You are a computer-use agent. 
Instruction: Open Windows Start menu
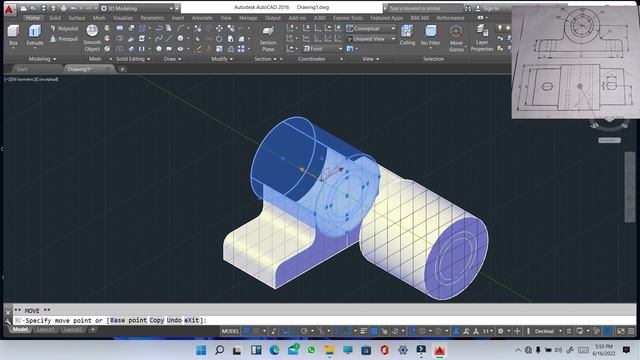pos(201,350)
